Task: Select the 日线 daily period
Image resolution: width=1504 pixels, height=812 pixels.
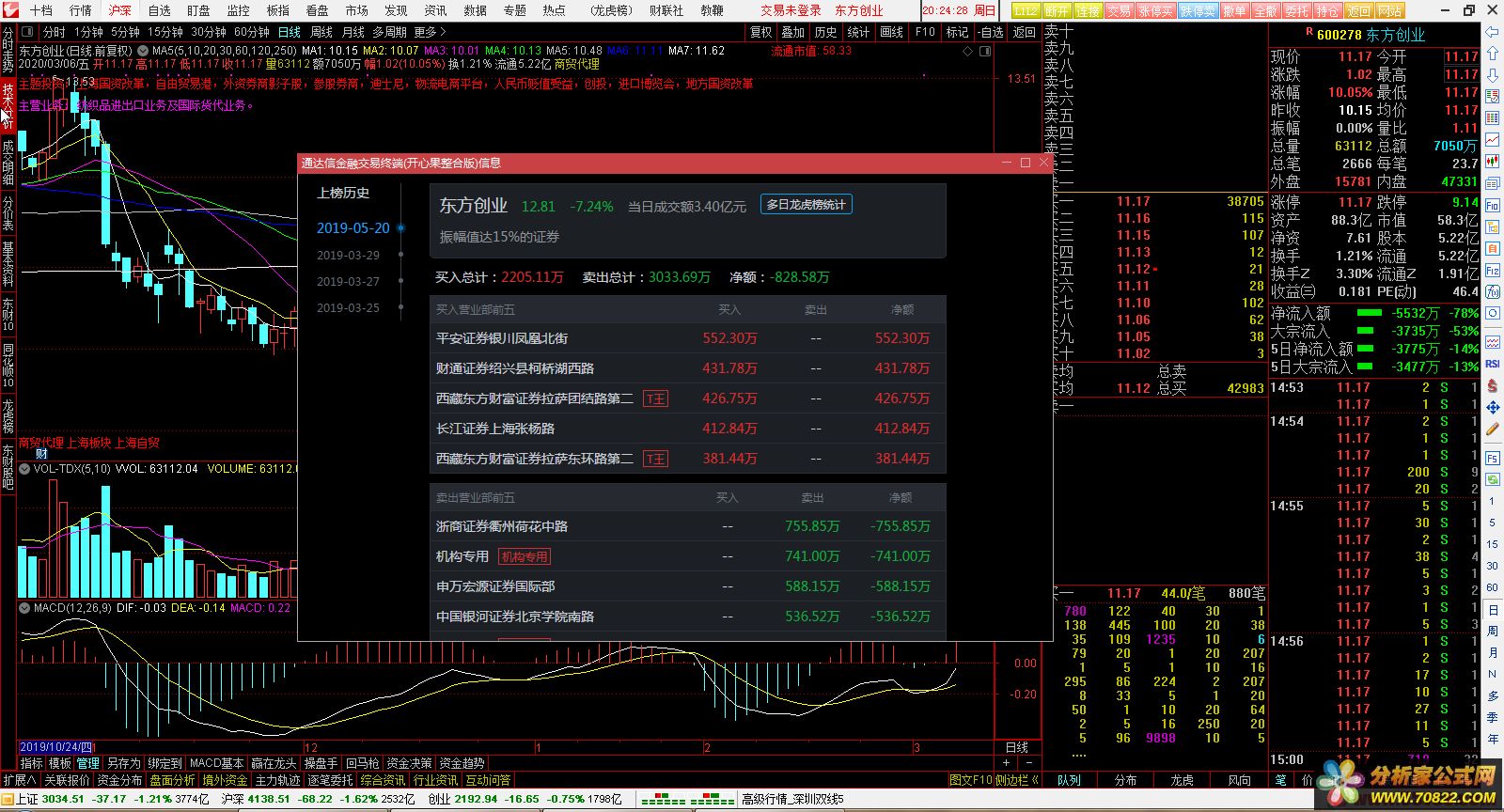Action: tap(290, 32)
